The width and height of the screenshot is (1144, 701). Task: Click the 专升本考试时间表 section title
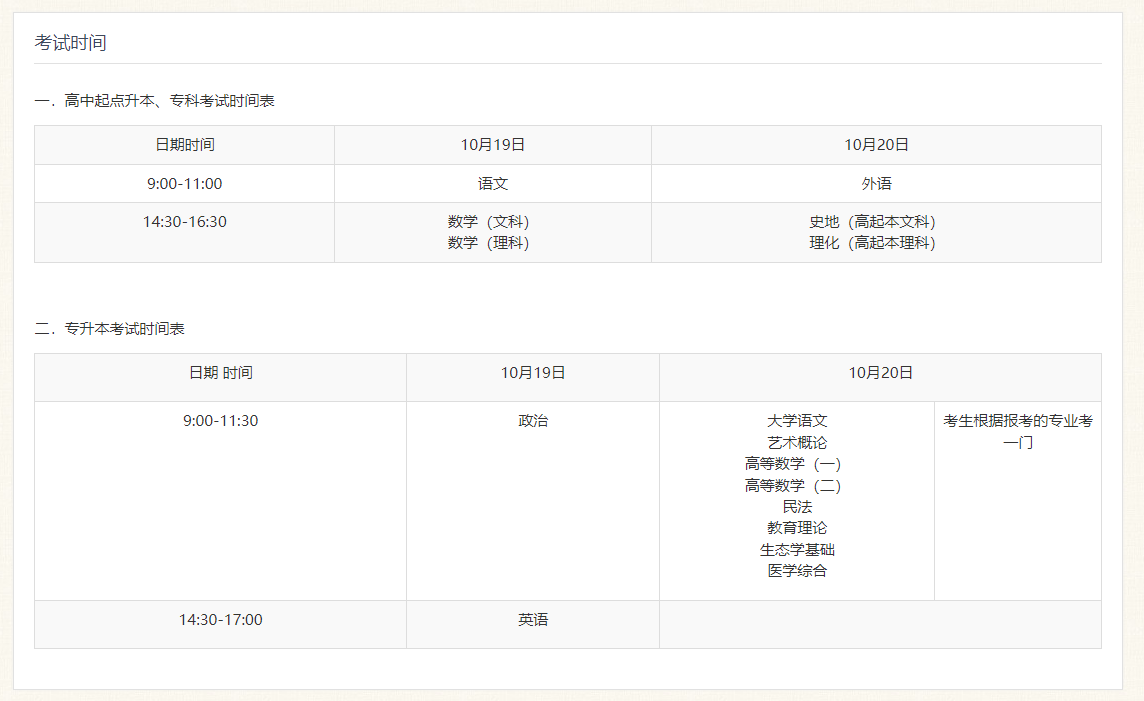(110, 329)
